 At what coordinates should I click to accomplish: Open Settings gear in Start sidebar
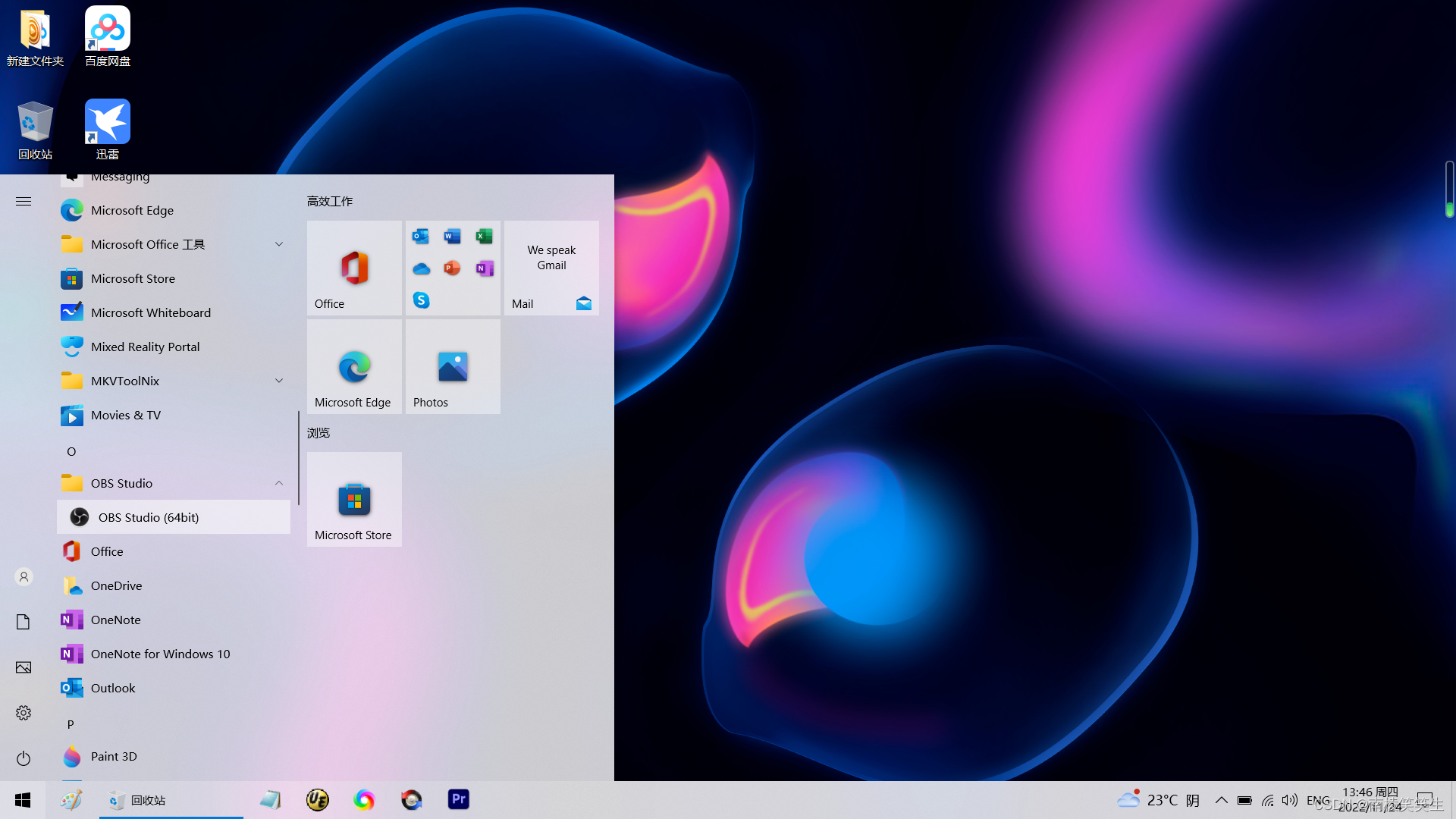click(x=24, y=713)
